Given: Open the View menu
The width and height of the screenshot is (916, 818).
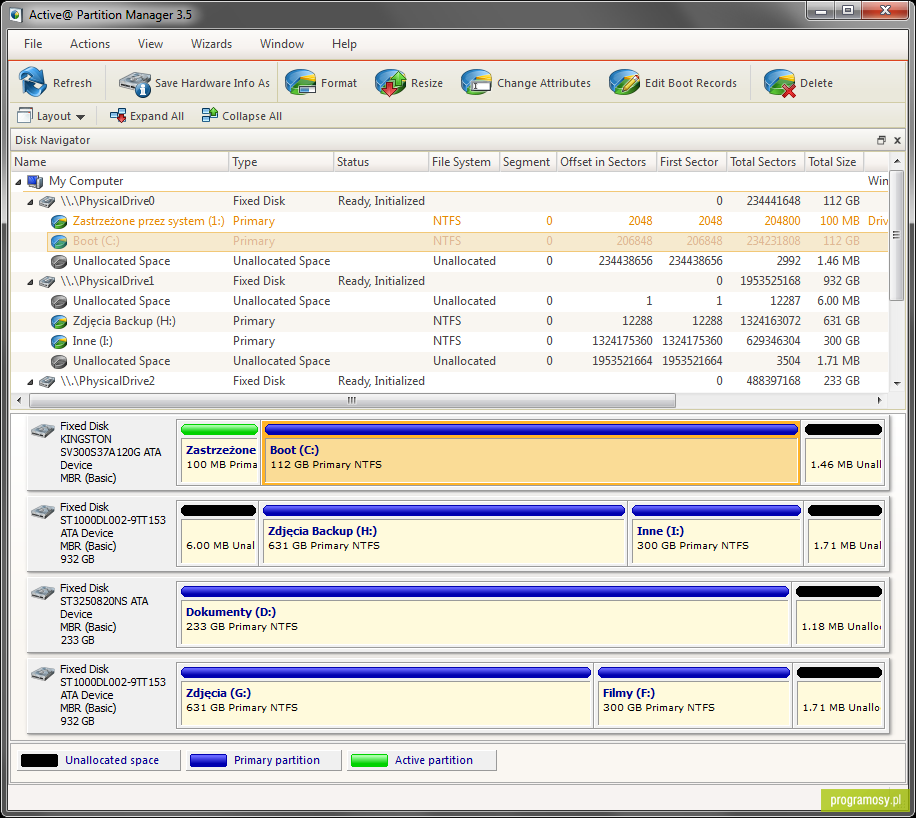Looking at the screenshot, I should click(x=150, y=44).
